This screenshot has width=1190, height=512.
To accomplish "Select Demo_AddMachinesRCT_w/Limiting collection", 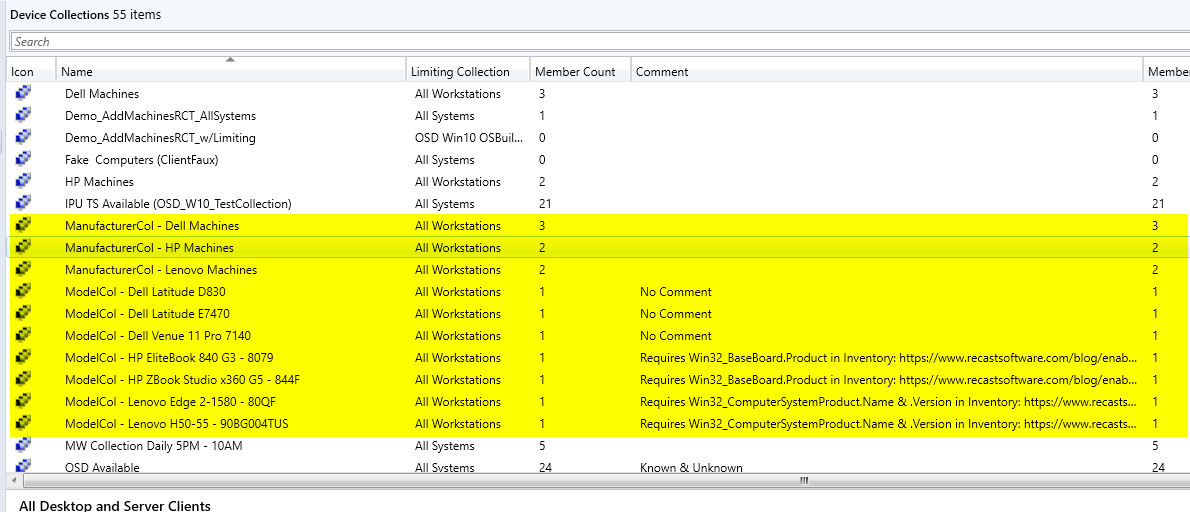I will pyautogui.click(x=160, y=138).
